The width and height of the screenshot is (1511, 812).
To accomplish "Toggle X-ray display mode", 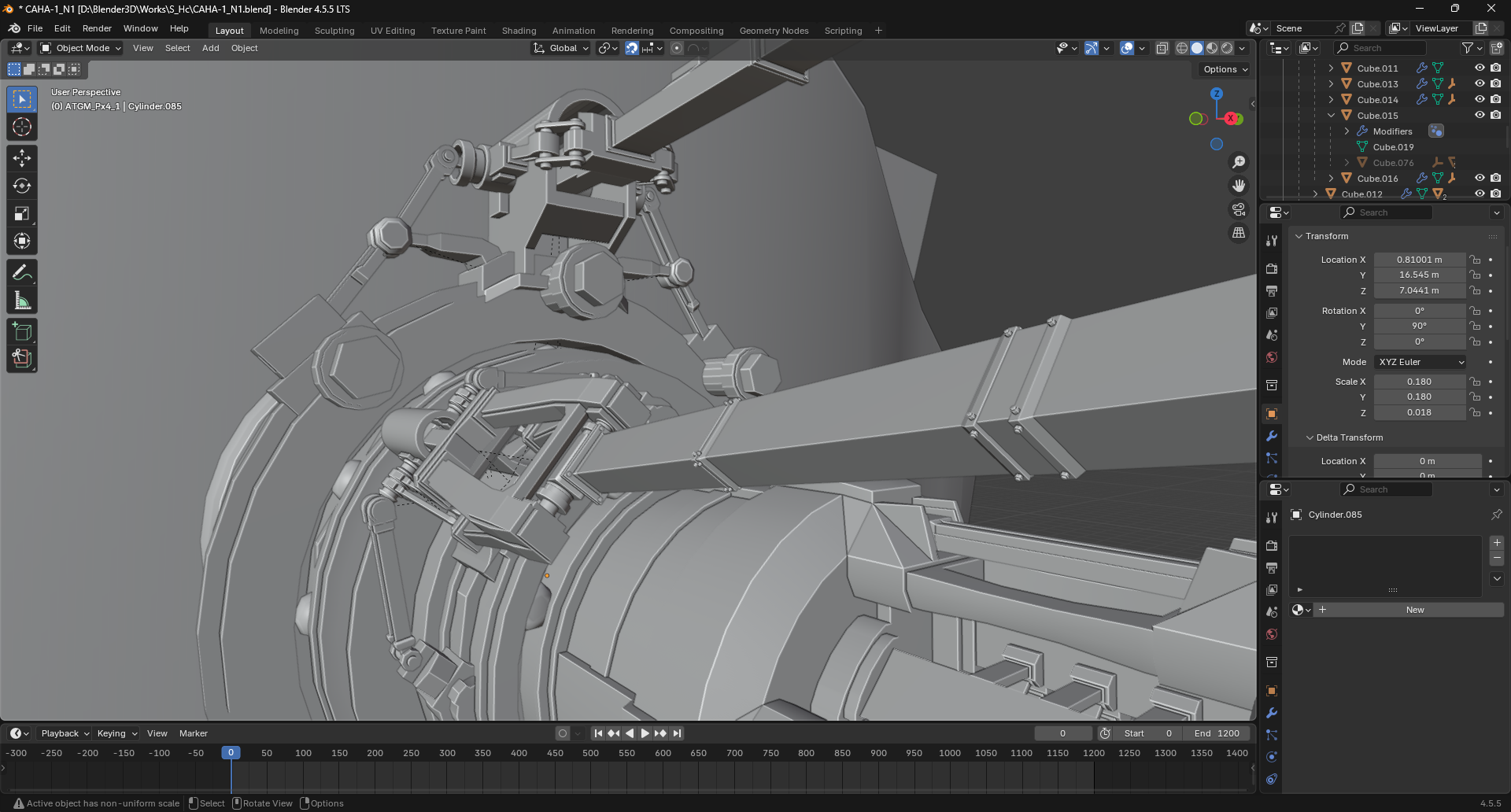I will point(1162,48).
